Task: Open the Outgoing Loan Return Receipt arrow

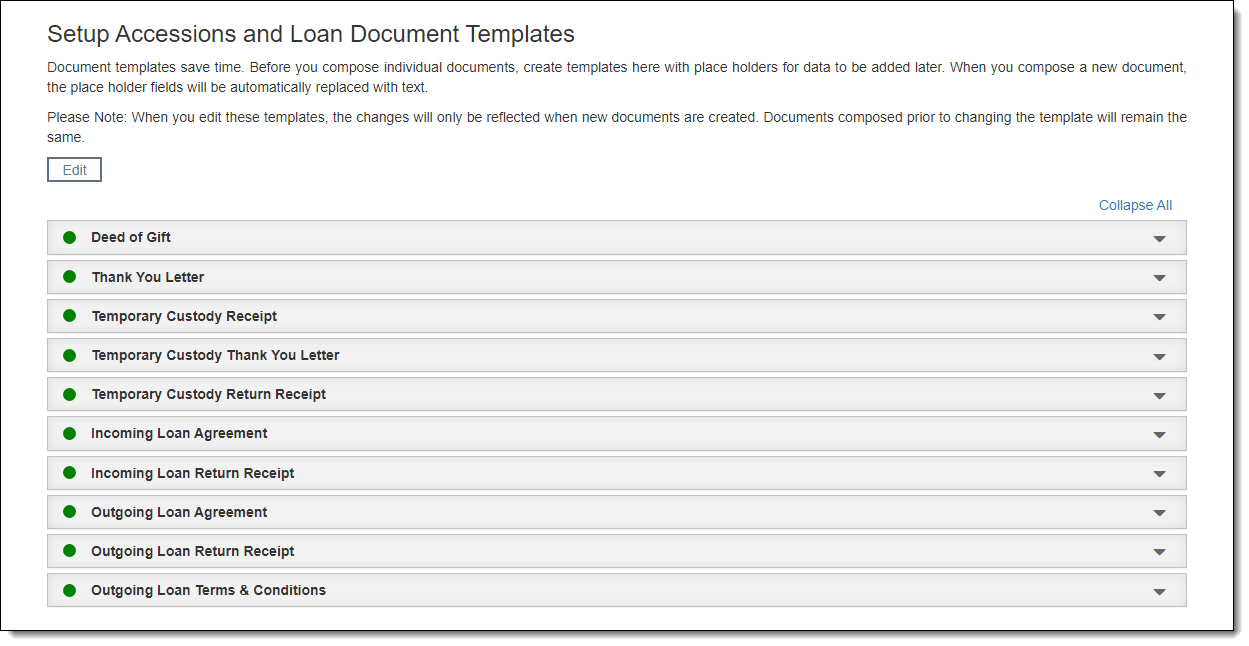Action: (1159, 552)
